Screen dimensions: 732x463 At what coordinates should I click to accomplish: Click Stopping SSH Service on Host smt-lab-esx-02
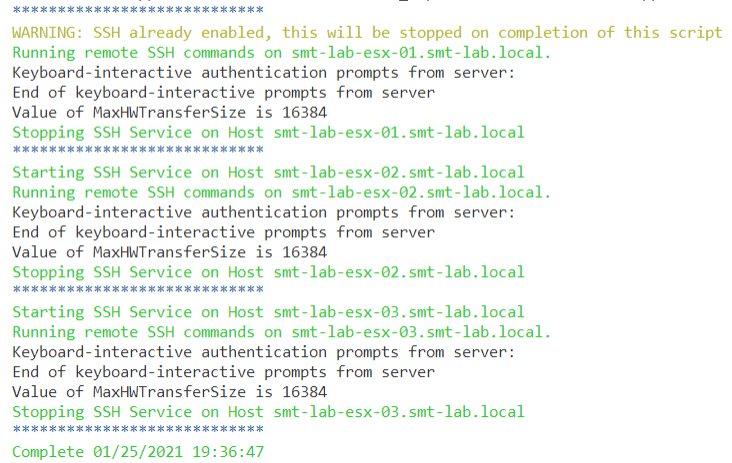click(268, 272)
